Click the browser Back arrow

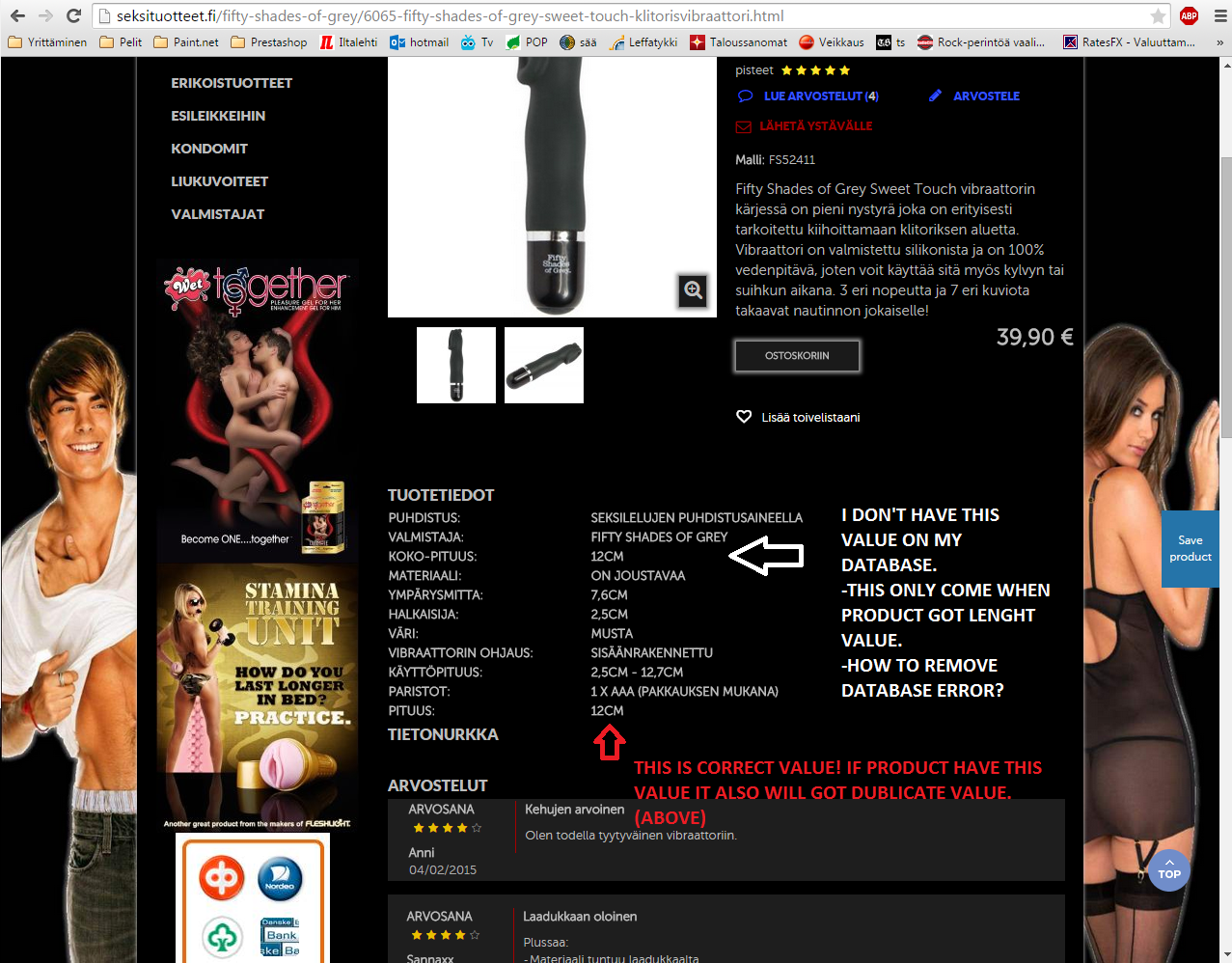tap(17, 15)
